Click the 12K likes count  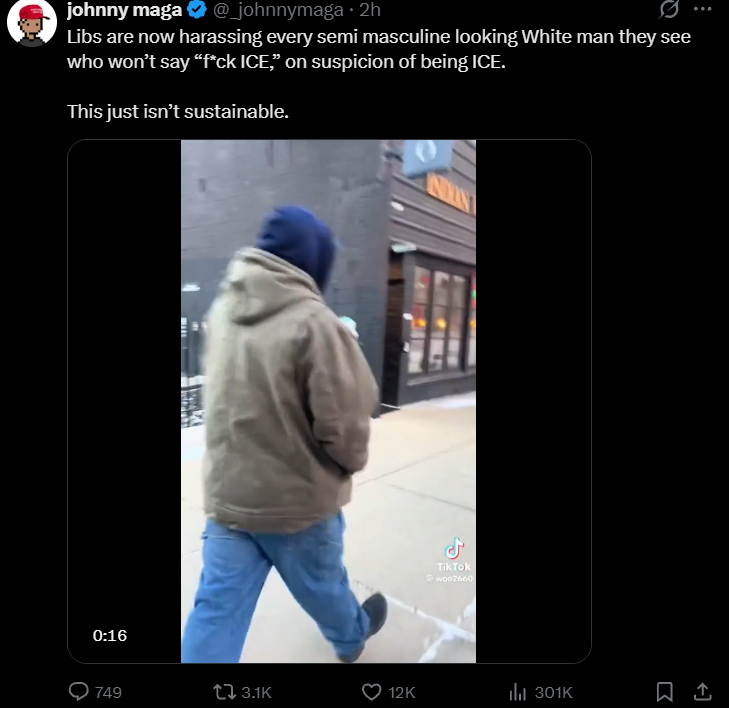click(402, 692)
